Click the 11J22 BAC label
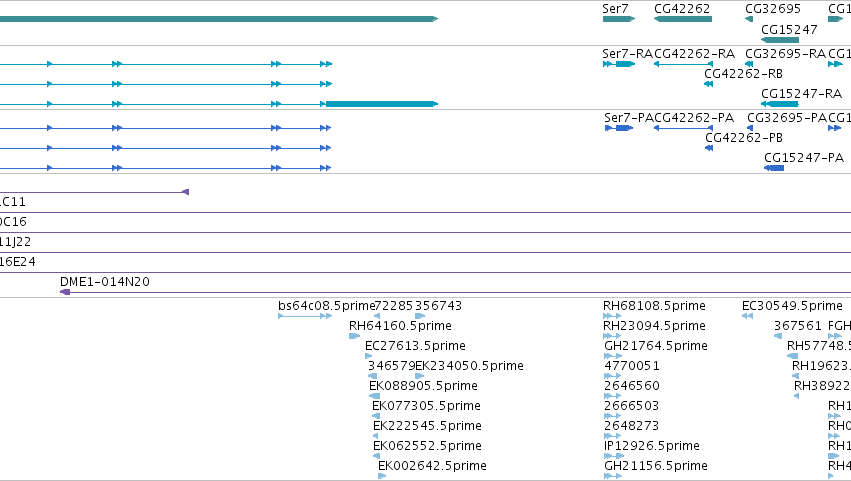Screen dimensions: 851x481 pyautogui.click(x=15, y=242)
